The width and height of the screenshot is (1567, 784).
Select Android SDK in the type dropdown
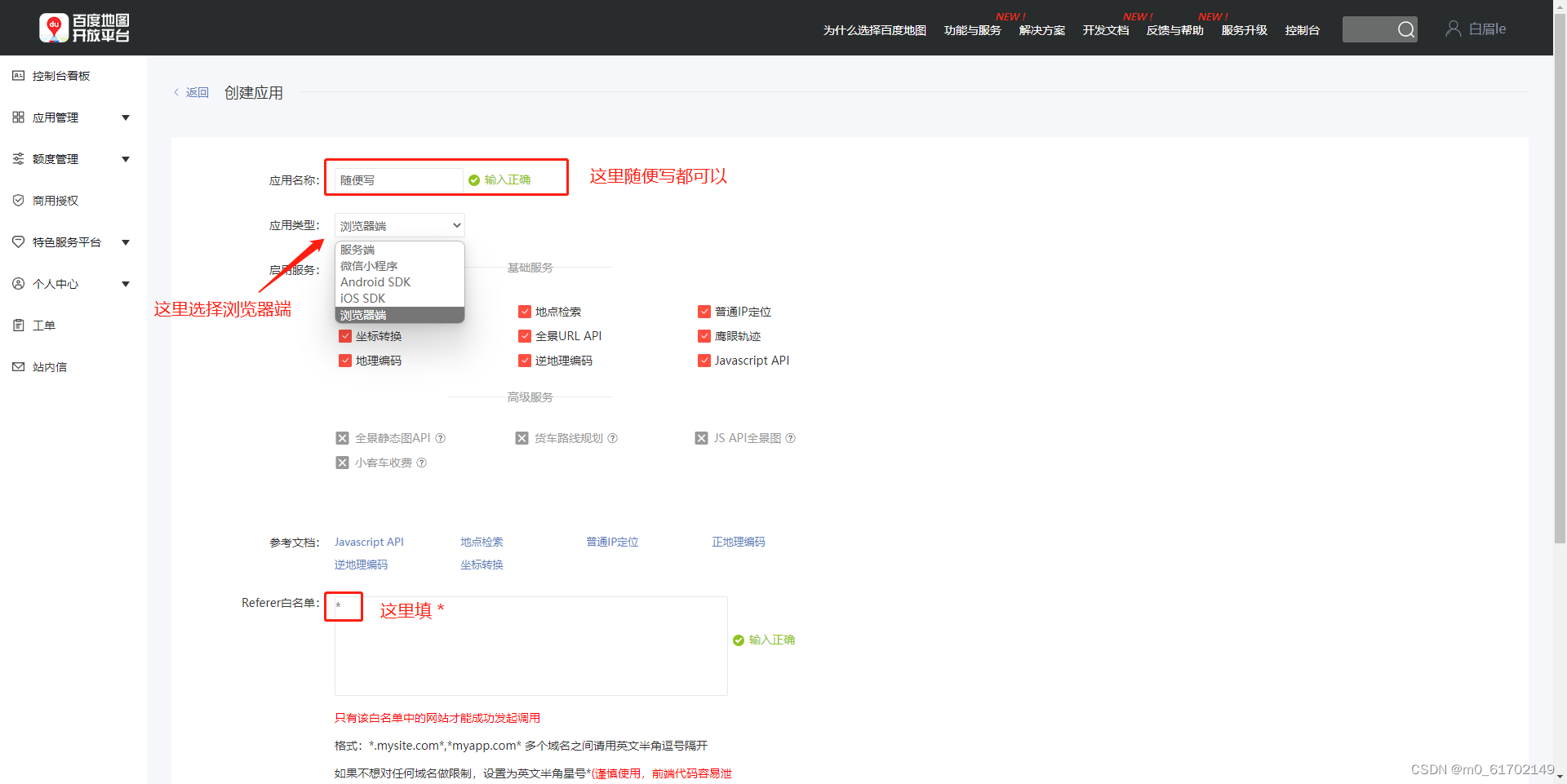400,282
